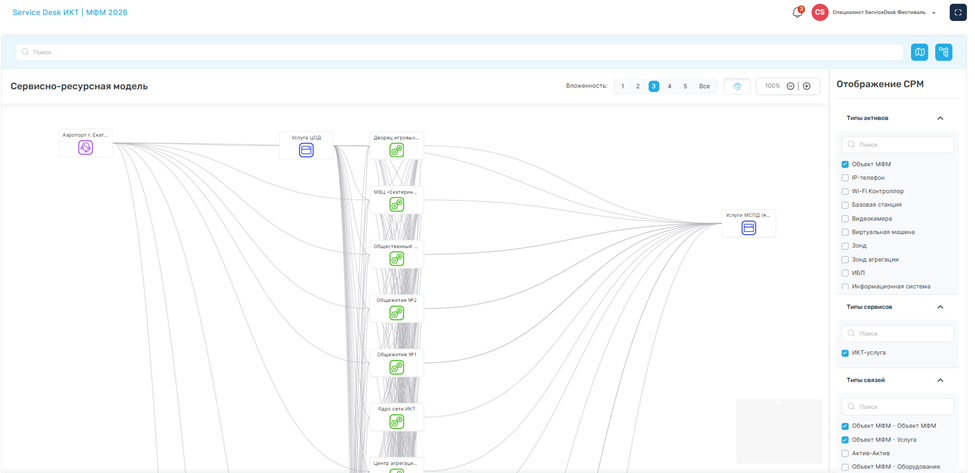Open the CS user avatar
This screenshot has height=473, width=975.
(820, 12)
